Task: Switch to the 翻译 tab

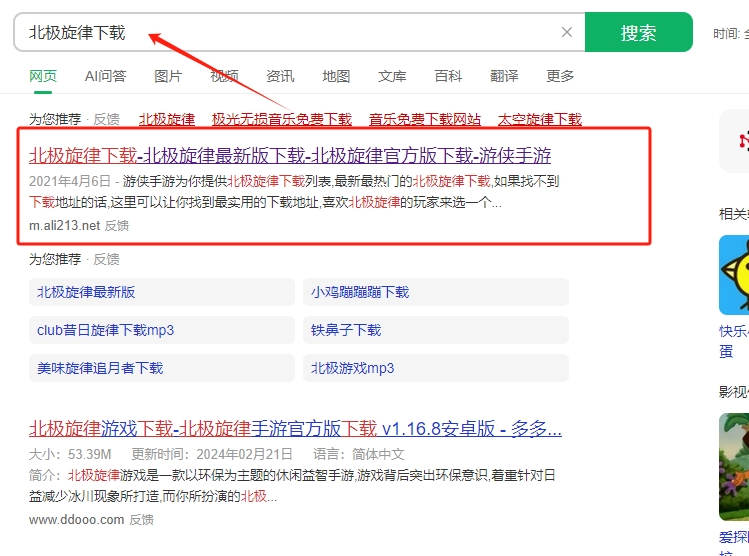Action: click(x=504, y=76)
